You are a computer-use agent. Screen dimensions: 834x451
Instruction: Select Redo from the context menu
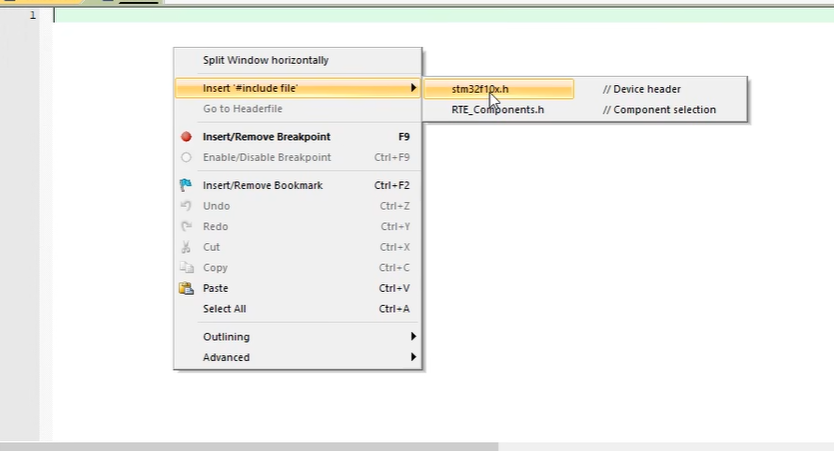pos(298,227)
